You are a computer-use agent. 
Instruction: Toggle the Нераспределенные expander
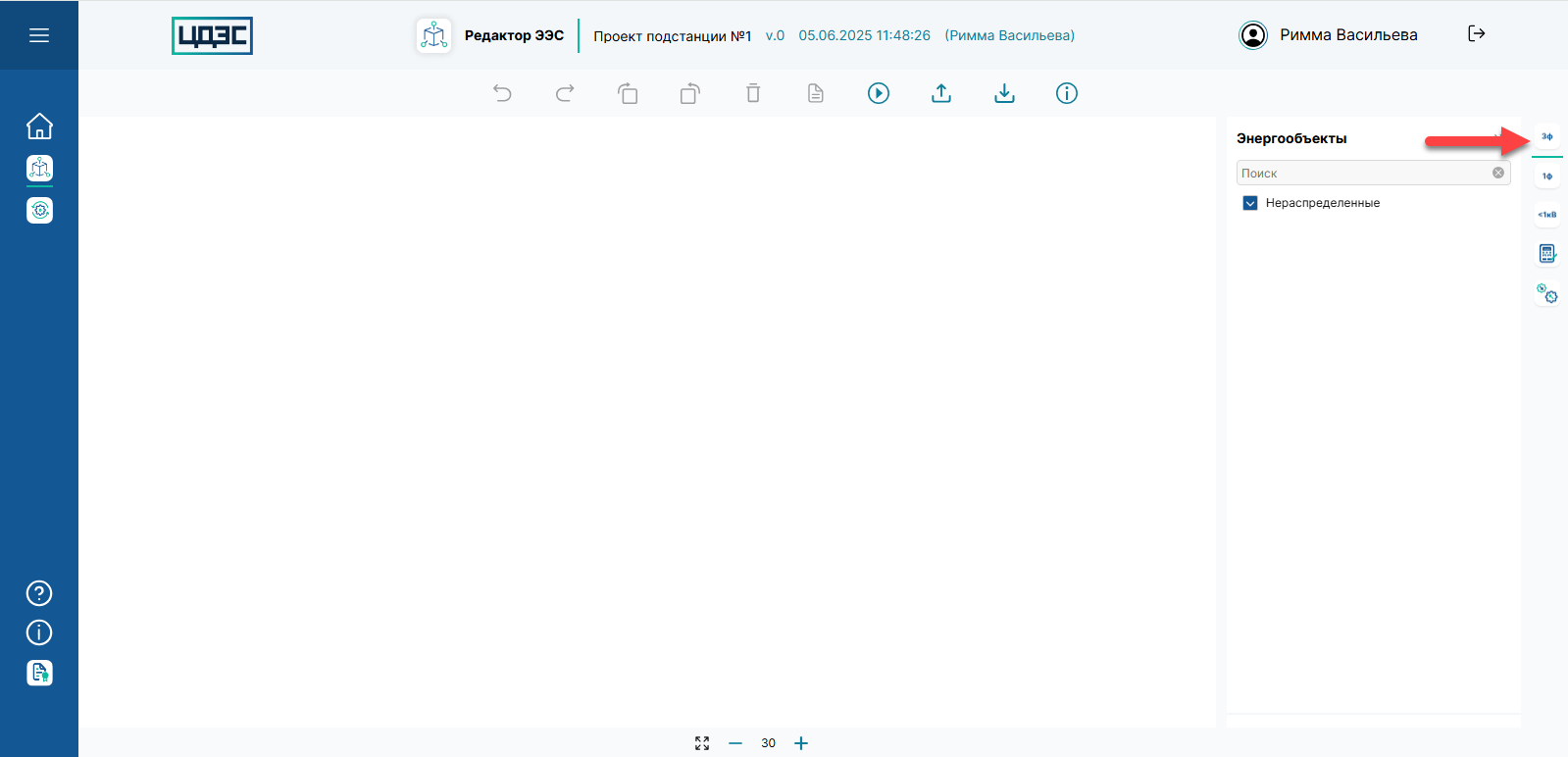tap(1250, 203)
